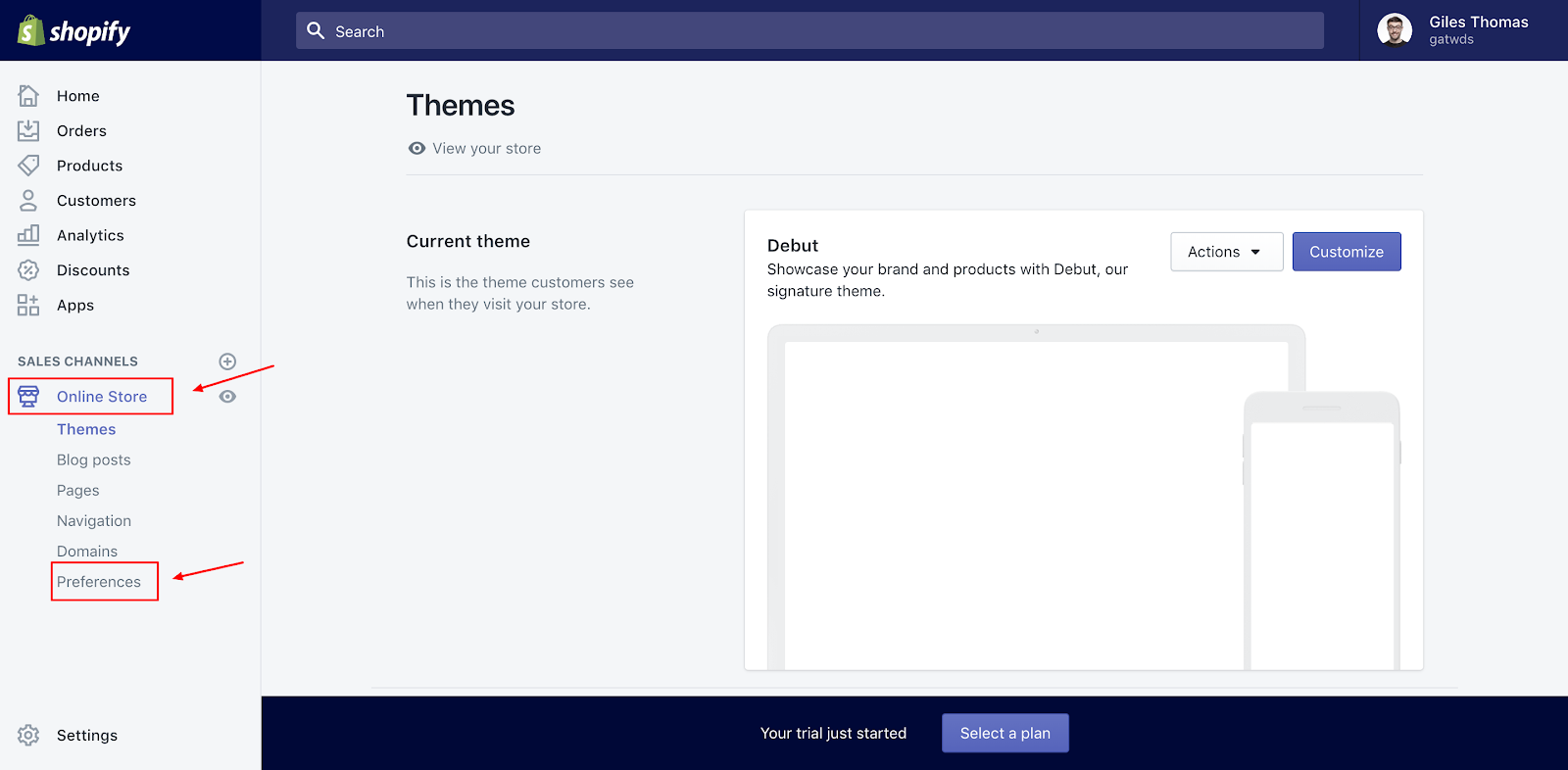Click the Current theme heading
This screenshot has height=770, width=1568.
(x=468, y=241)
